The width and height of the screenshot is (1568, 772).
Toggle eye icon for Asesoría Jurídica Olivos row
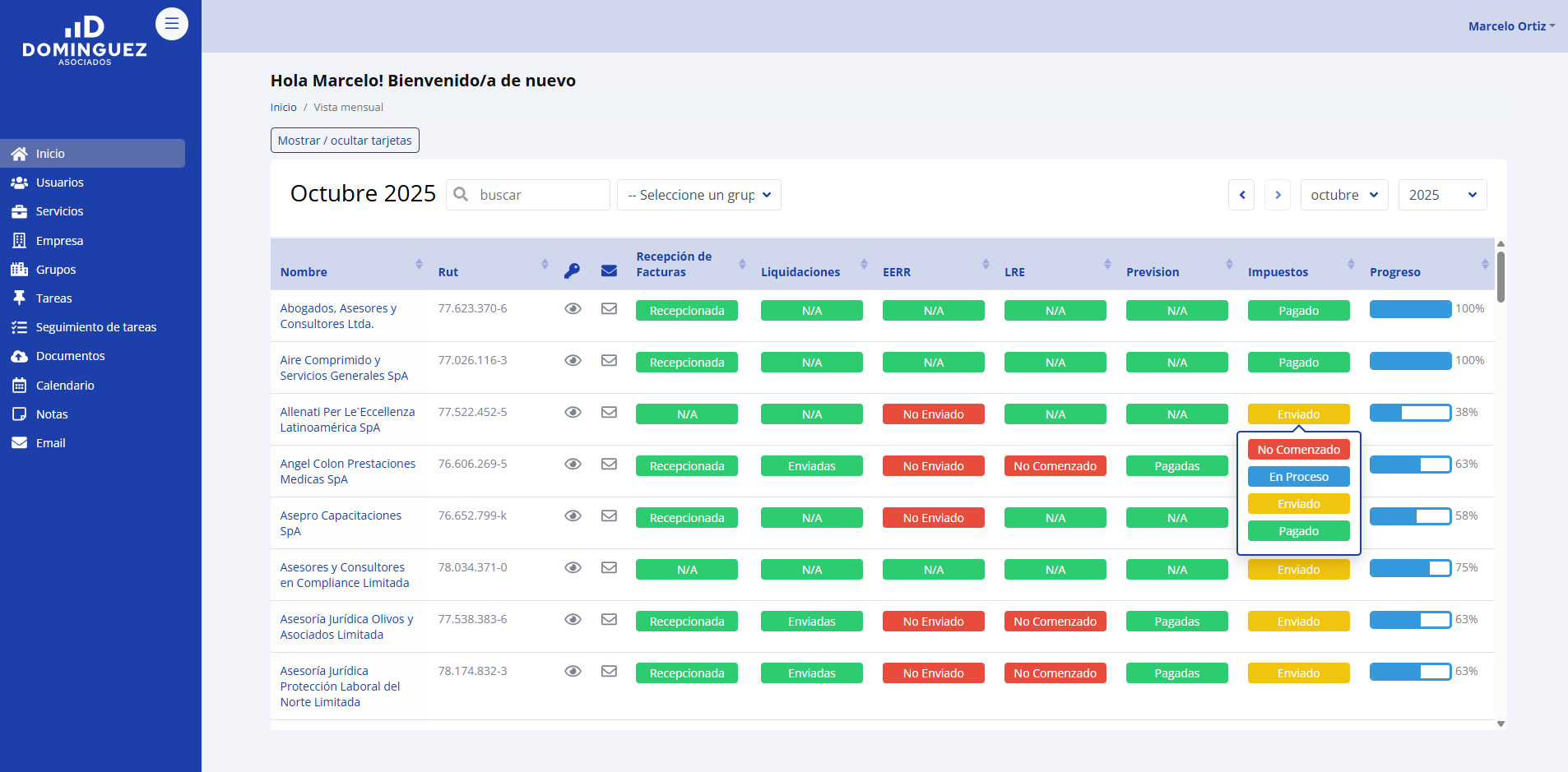click(x=573, y=620)
